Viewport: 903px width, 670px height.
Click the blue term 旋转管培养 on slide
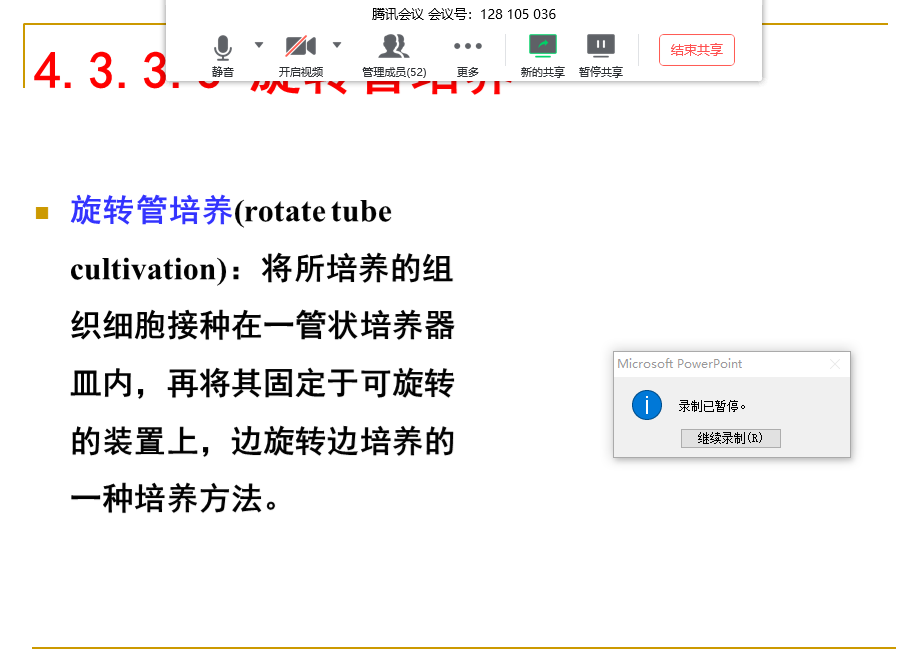click(x=151, y=212)
